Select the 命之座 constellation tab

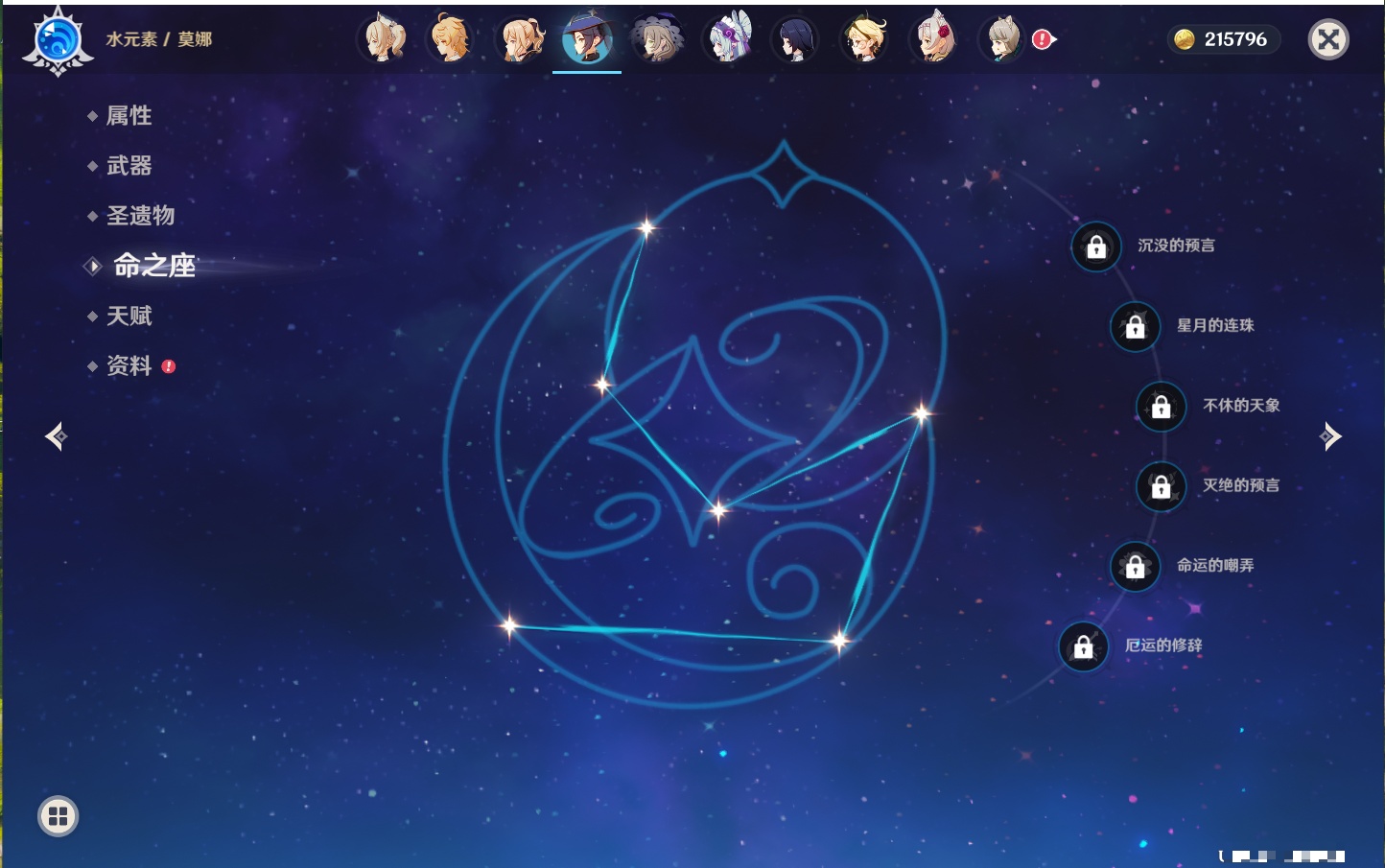154,266
